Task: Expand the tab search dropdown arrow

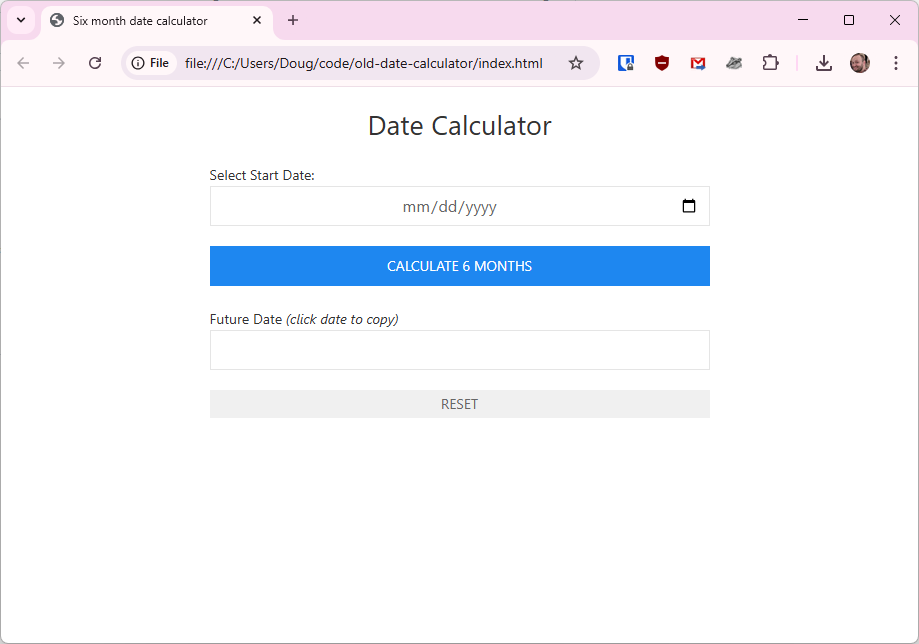Action: click(20, 20)
